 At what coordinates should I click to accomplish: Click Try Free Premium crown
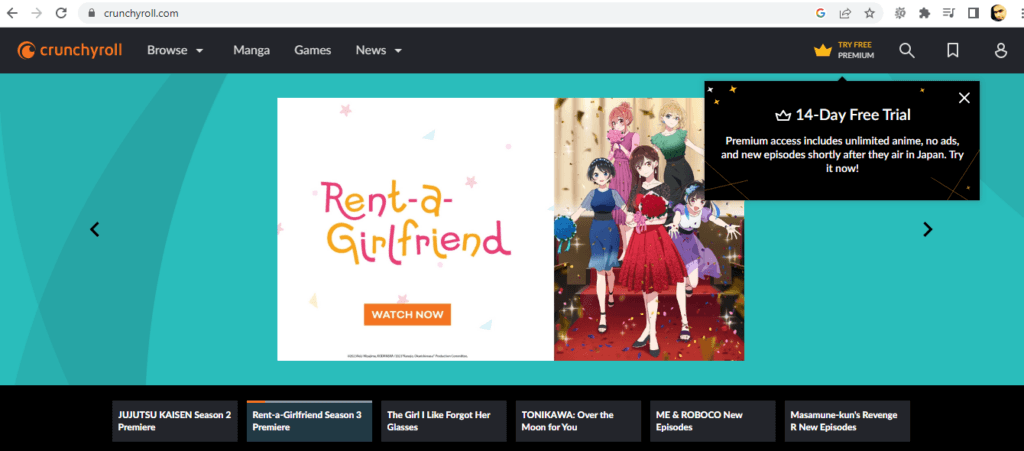tap(844, 50)
